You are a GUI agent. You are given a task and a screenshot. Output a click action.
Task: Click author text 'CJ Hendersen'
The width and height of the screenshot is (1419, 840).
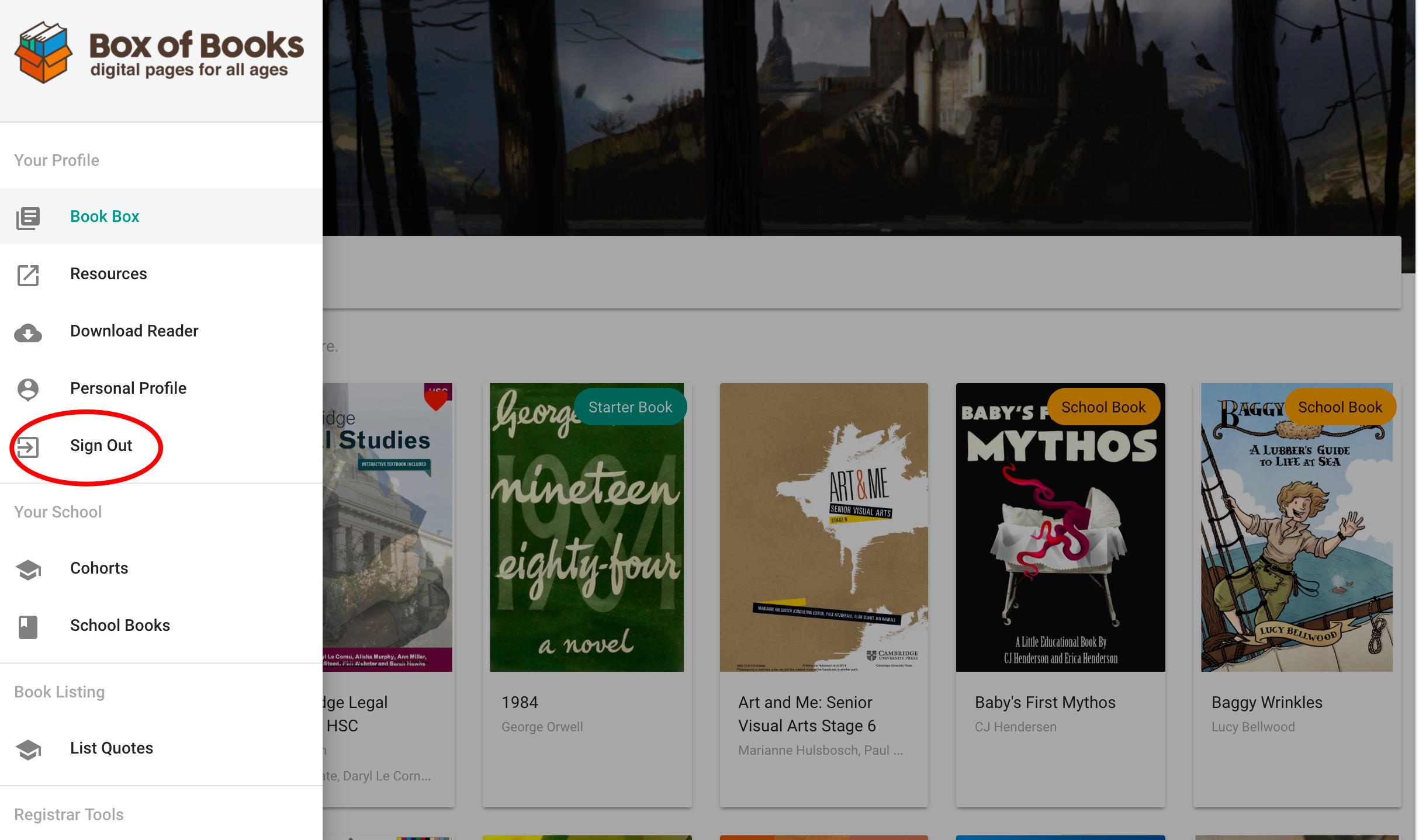point(1016,727)
